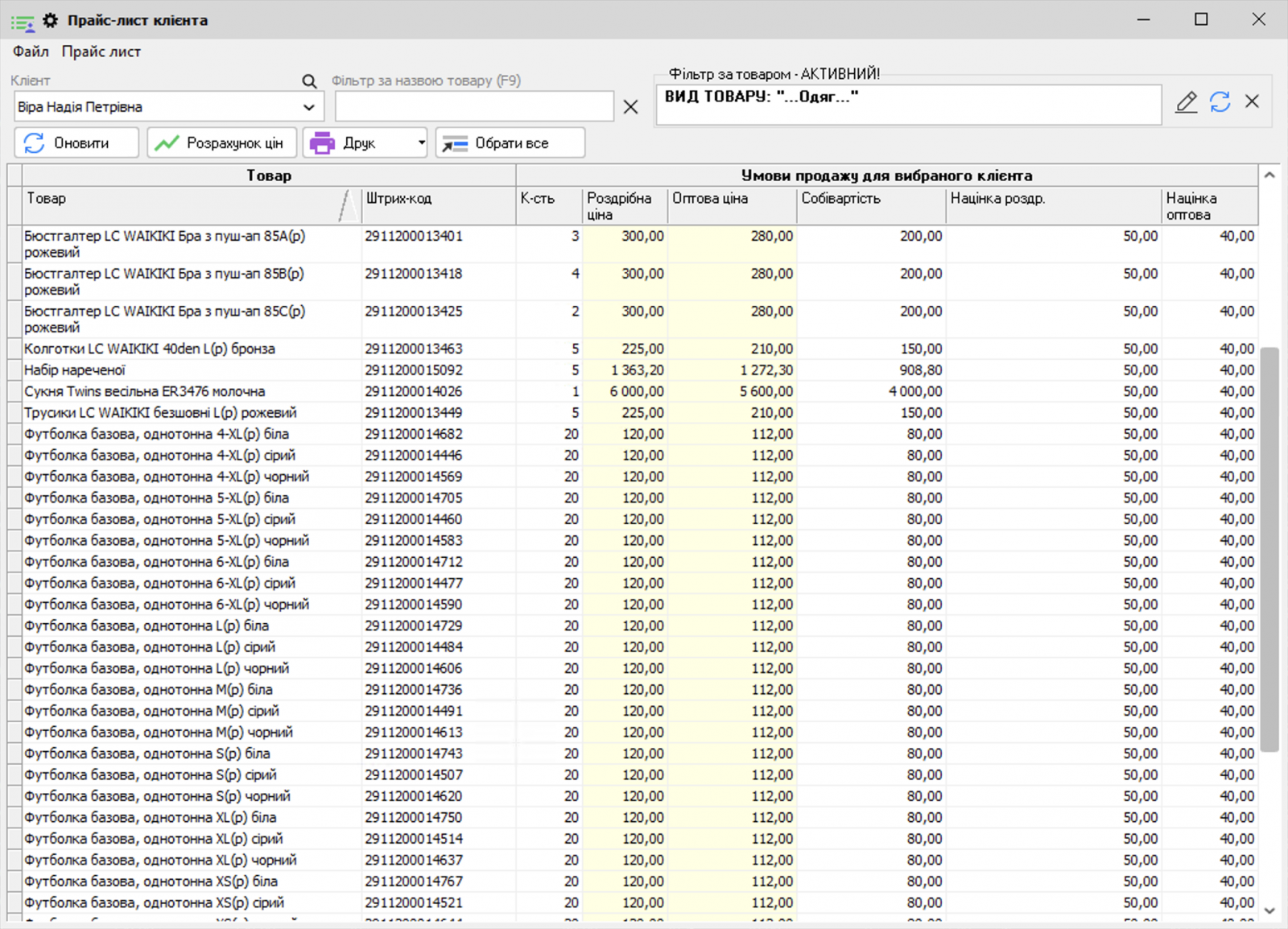1288x929 pixels.
Task: Remove the product filter with X icon
Action: coord(1253,101)
